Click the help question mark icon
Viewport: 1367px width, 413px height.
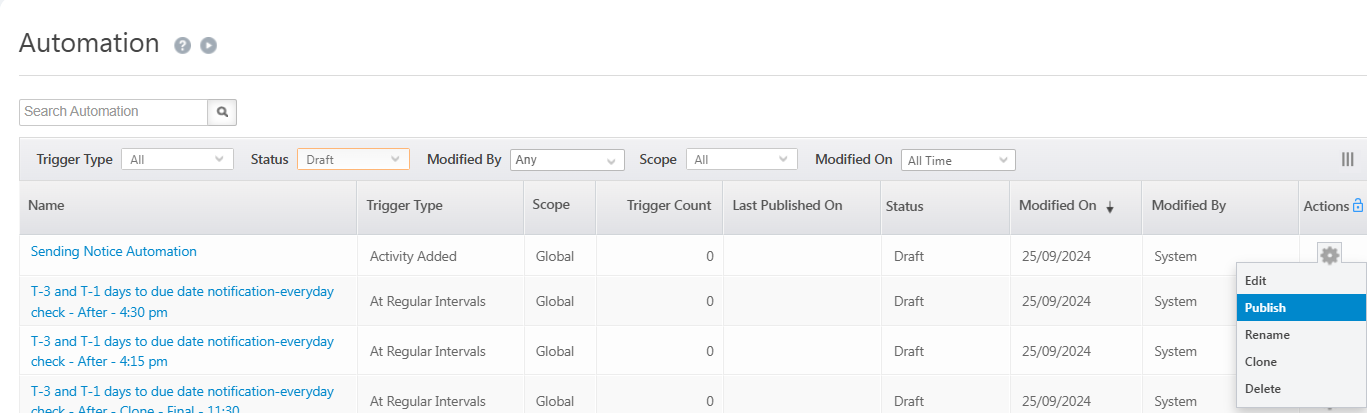(182, 45)
